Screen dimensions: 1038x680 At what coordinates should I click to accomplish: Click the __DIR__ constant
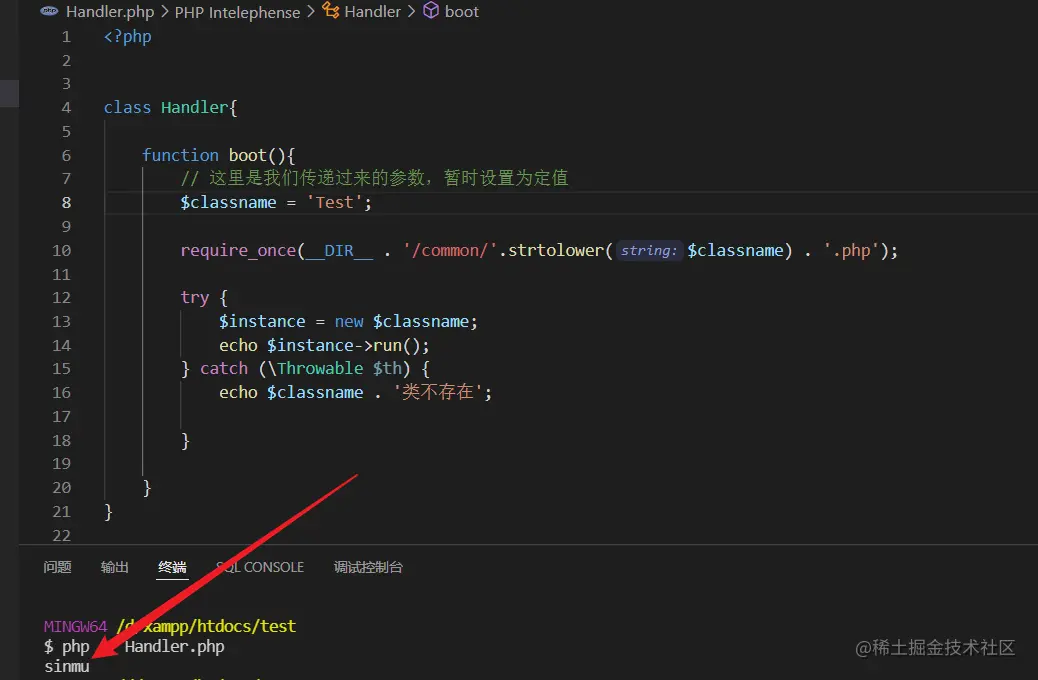tap(339, 251)
